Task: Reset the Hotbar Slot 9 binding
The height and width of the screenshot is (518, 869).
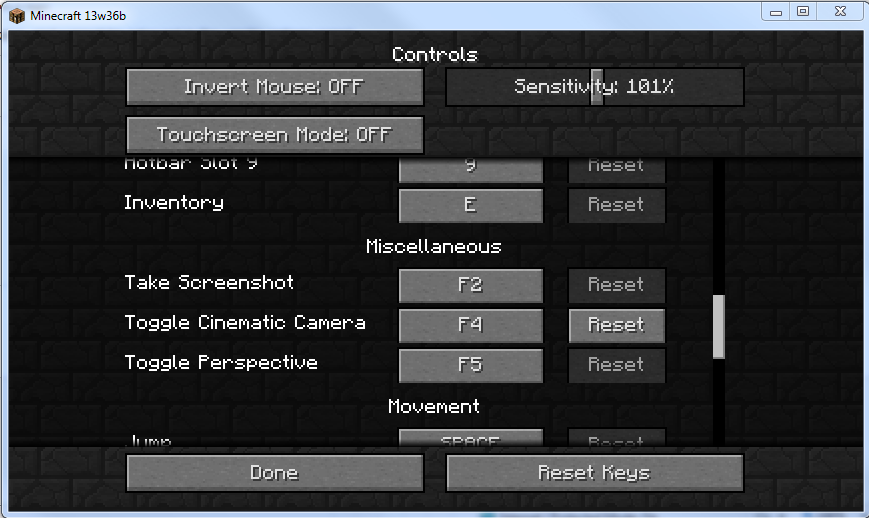Action: click(616, 170)
